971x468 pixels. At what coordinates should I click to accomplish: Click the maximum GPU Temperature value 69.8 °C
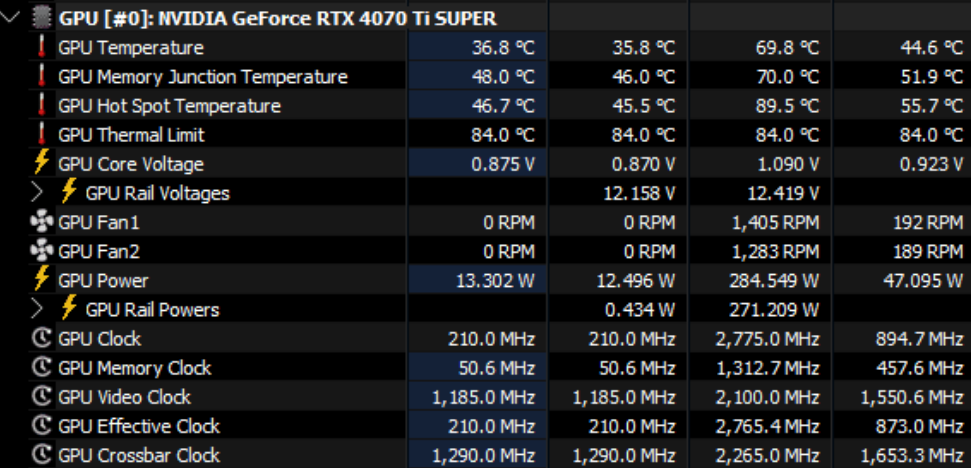coord(787,48)
